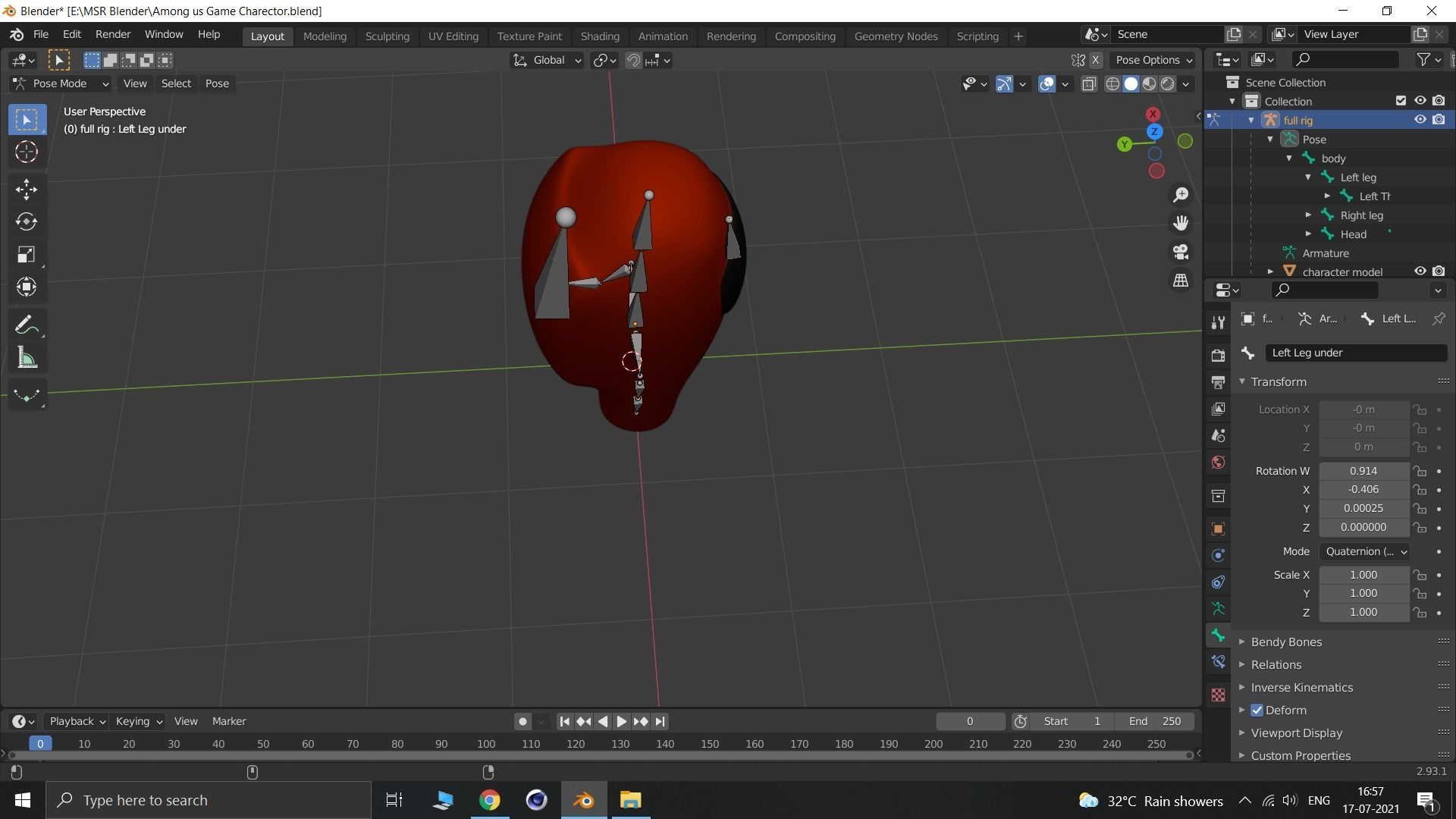Collapse the body bone tree
This screenshot has height=819, width=1456.
(1289, 158)
